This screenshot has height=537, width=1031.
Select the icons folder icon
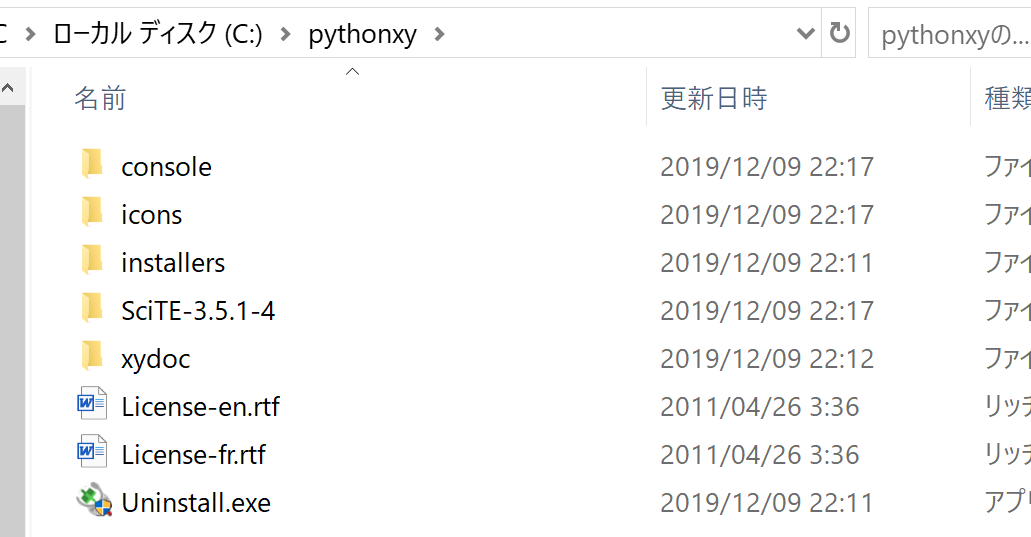point(92,212)
